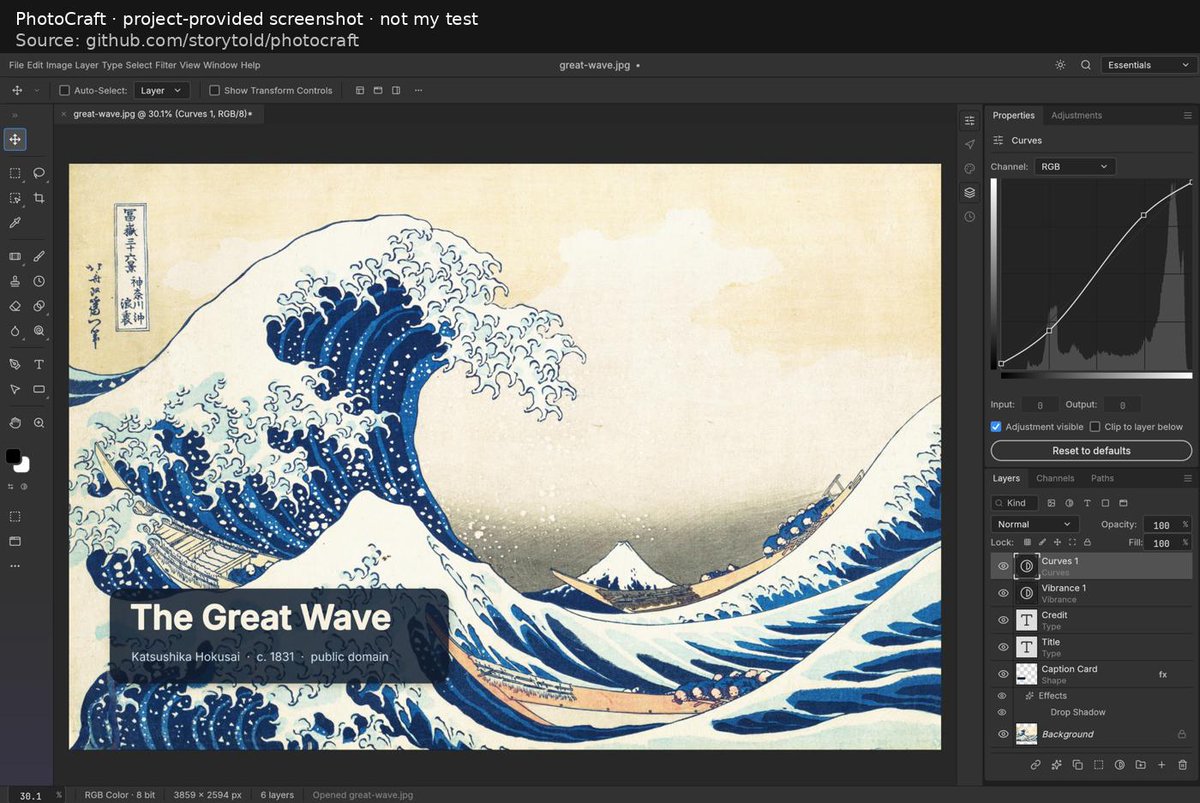This screenshot has width=1200, height=803.
Task: Enable the Auto-Select checkbox
Action: click(65, 90)
